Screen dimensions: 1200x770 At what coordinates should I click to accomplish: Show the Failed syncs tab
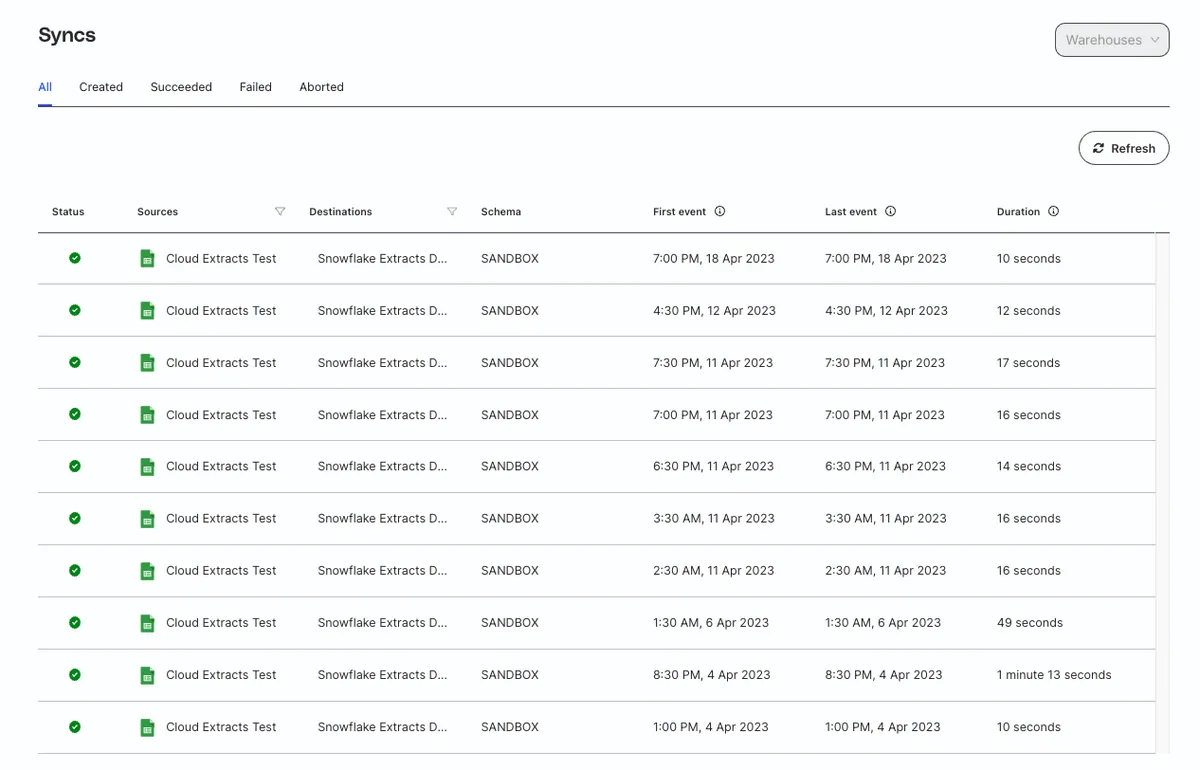pos(256,87)
